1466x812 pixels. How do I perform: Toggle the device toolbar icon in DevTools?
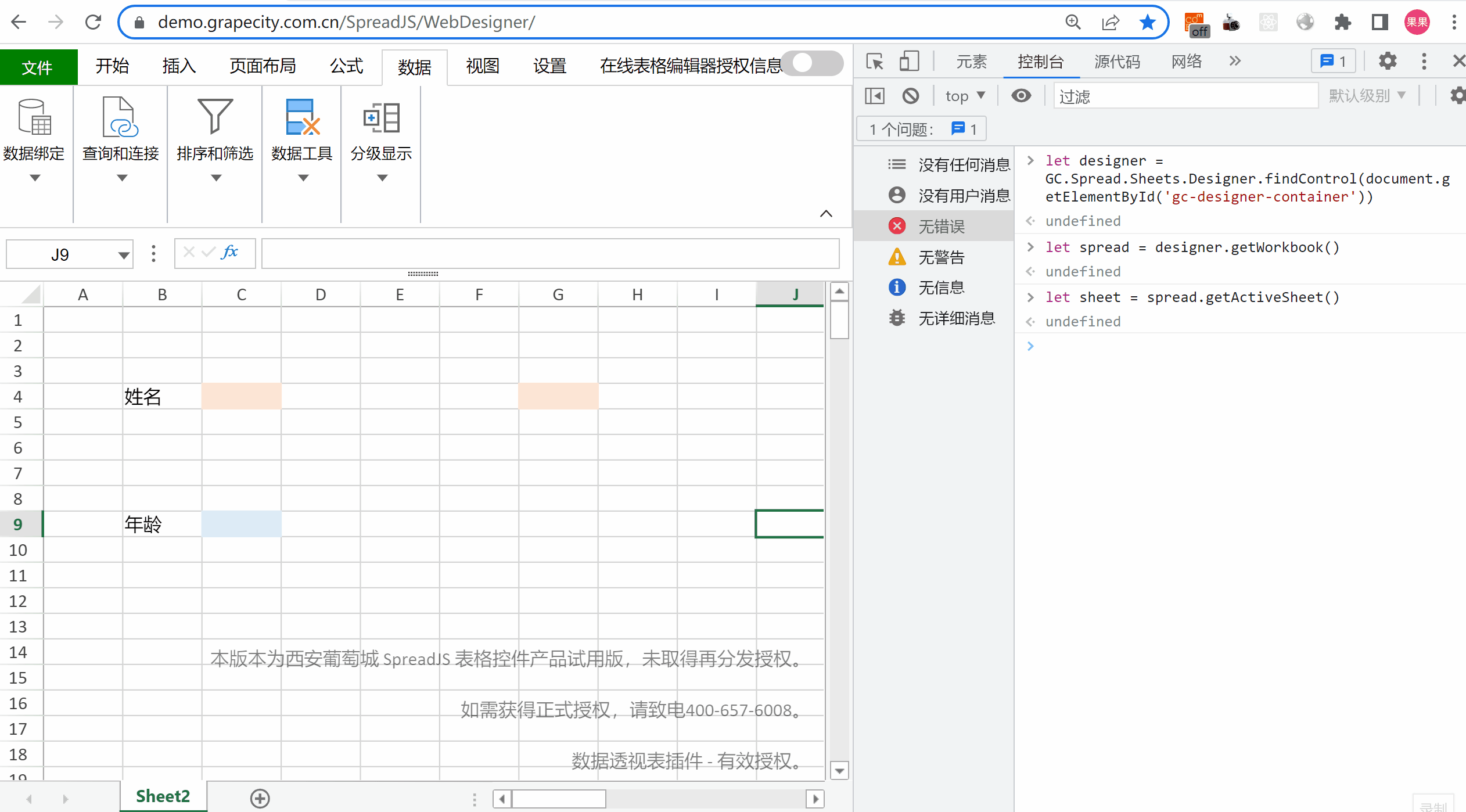click(x=910, y=61)
